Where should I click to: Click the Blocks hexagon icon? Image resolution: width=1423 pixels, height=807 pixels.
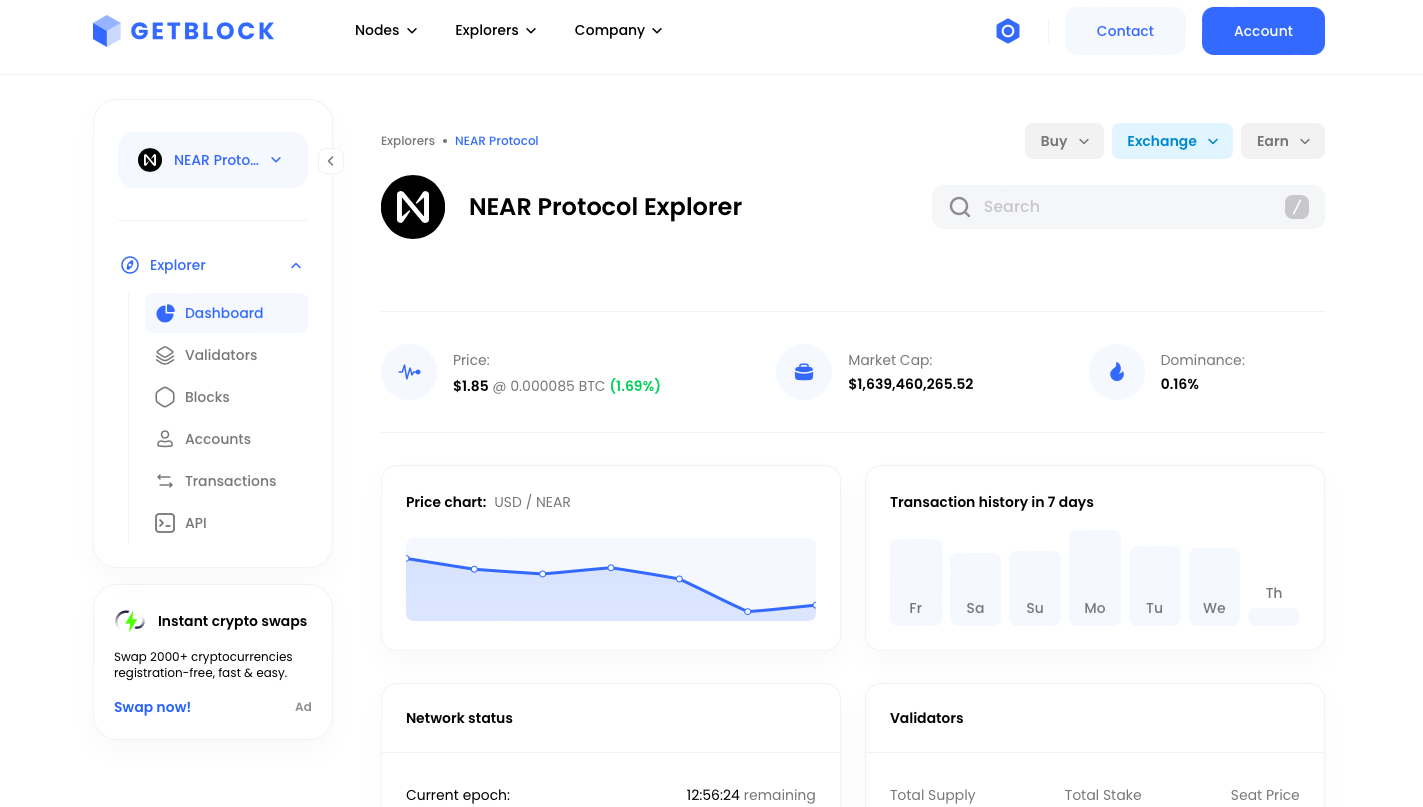[x=165, y=397]
